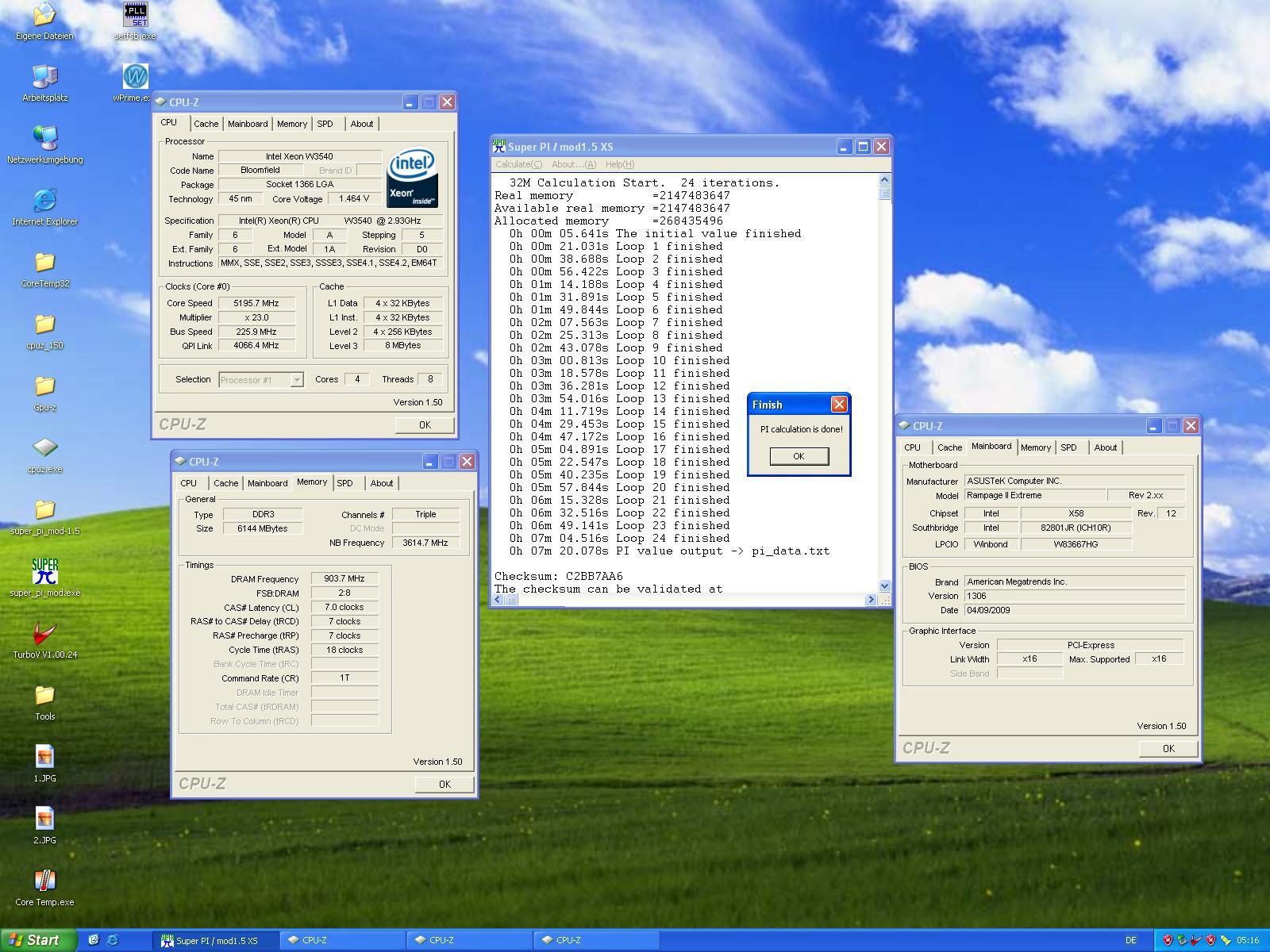Click the Core Voltage value 1.464 V

tap(354, 199)
